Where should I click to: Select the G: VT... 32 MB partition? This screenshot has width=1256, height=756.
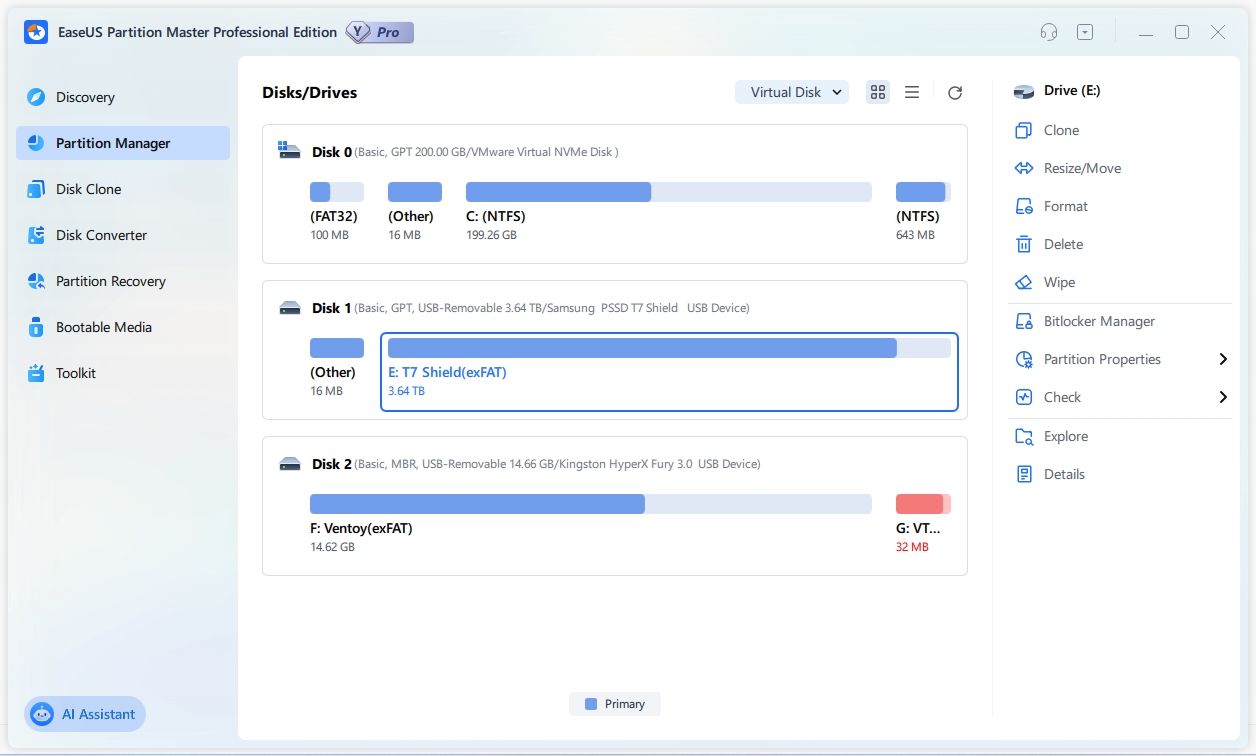click(923, 524)
